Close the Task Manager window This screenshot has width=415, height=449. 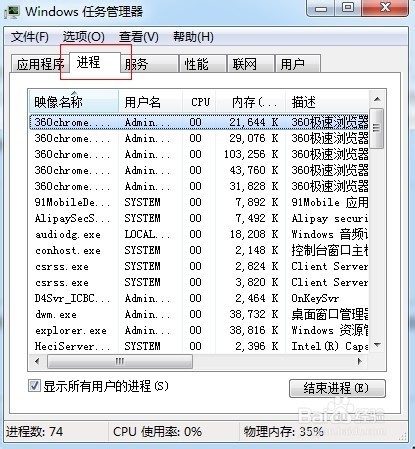pyautogui.click(x=385, y=7)
